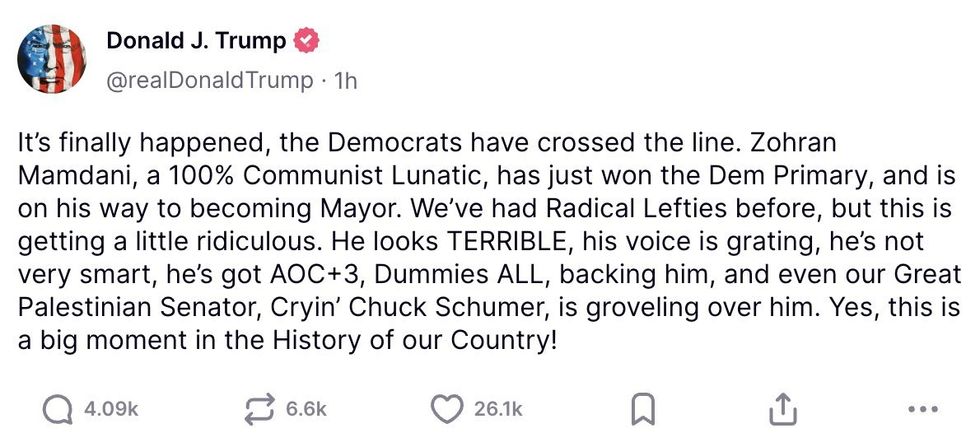Click the 6.6k reposts count

(x=306, y=409)
